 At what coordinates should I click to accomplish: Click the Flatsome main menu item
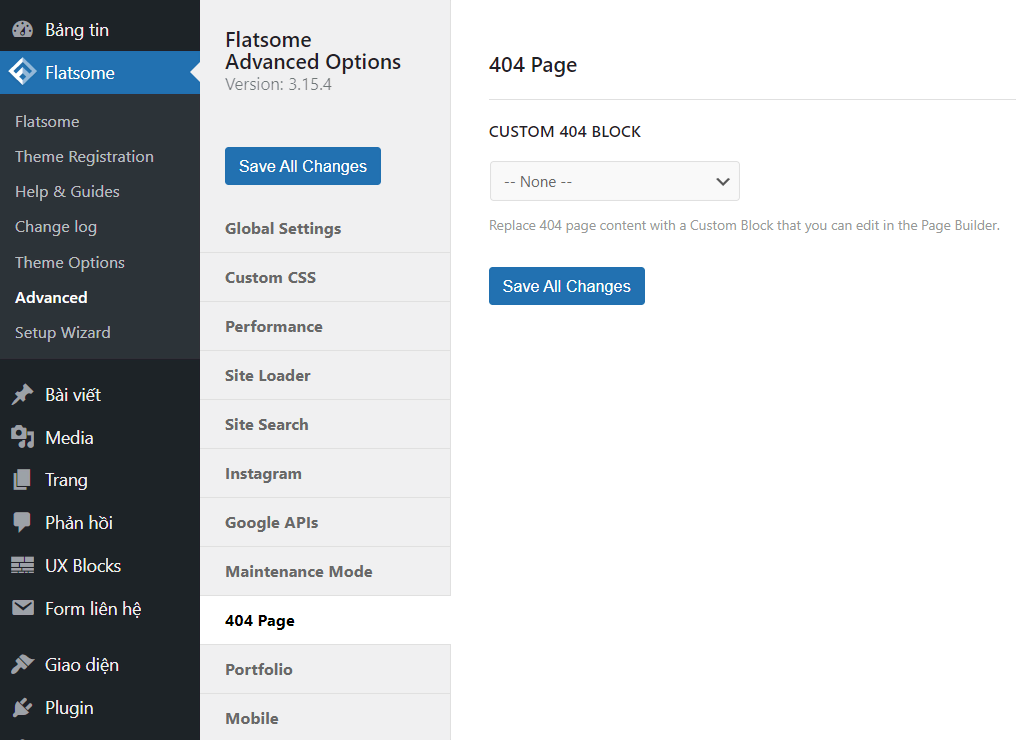tap(100, 73)
